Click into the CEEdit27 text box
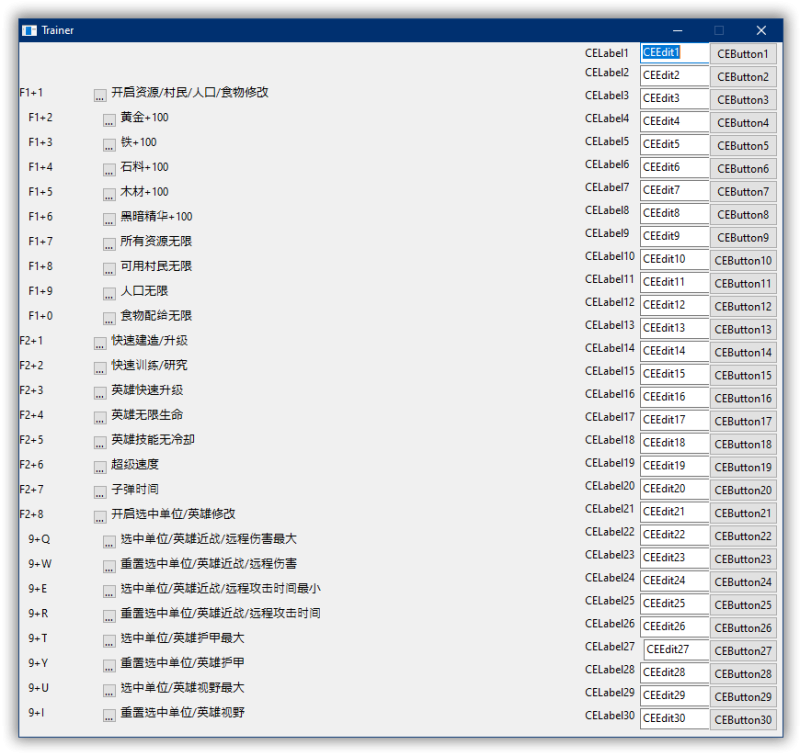The width and height of the screenshot is (800, 756). [677, 650]
